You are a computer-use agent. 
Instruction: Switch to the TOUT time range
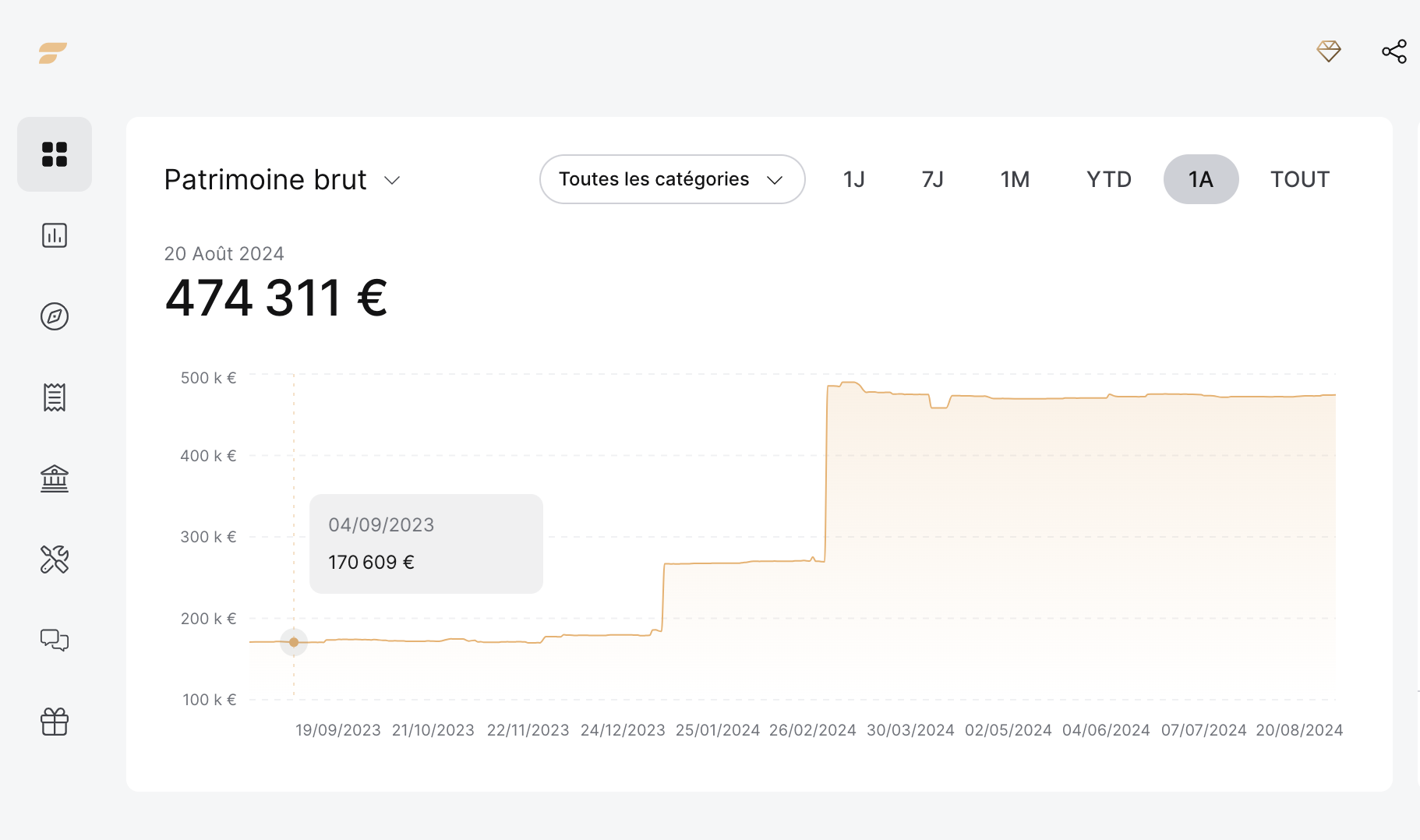(1300, 179)
